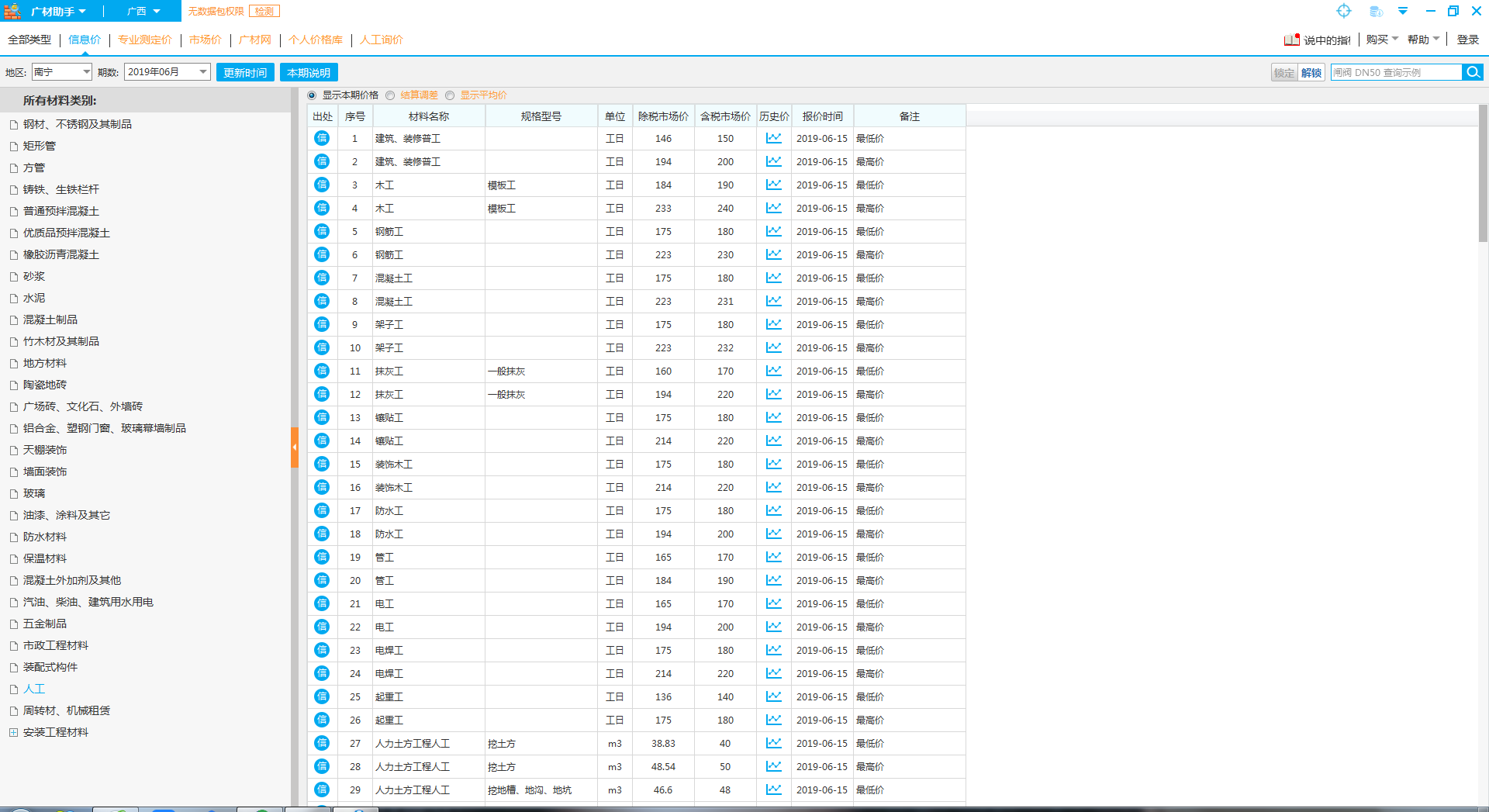Select 结算调差 radio button
The width and height of the screenshot is (1489, 812).
tap(390, 95)
